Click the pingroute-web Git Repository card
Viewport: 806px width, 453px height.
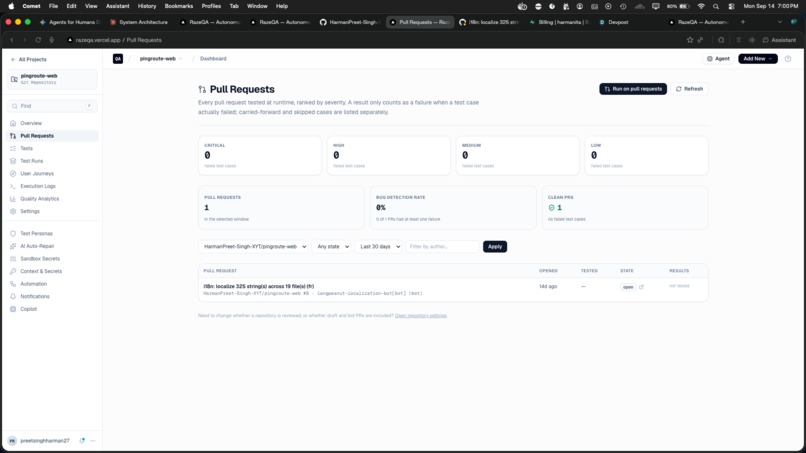52,79
